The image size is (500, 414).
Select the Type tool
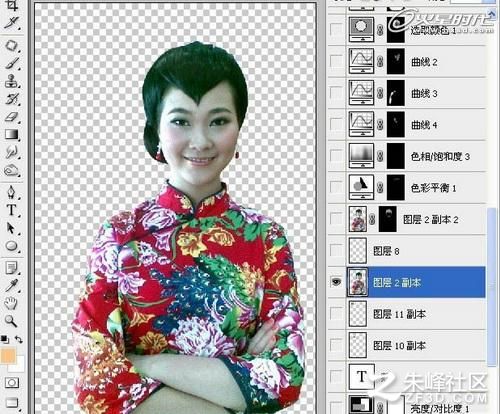point(12,210)
